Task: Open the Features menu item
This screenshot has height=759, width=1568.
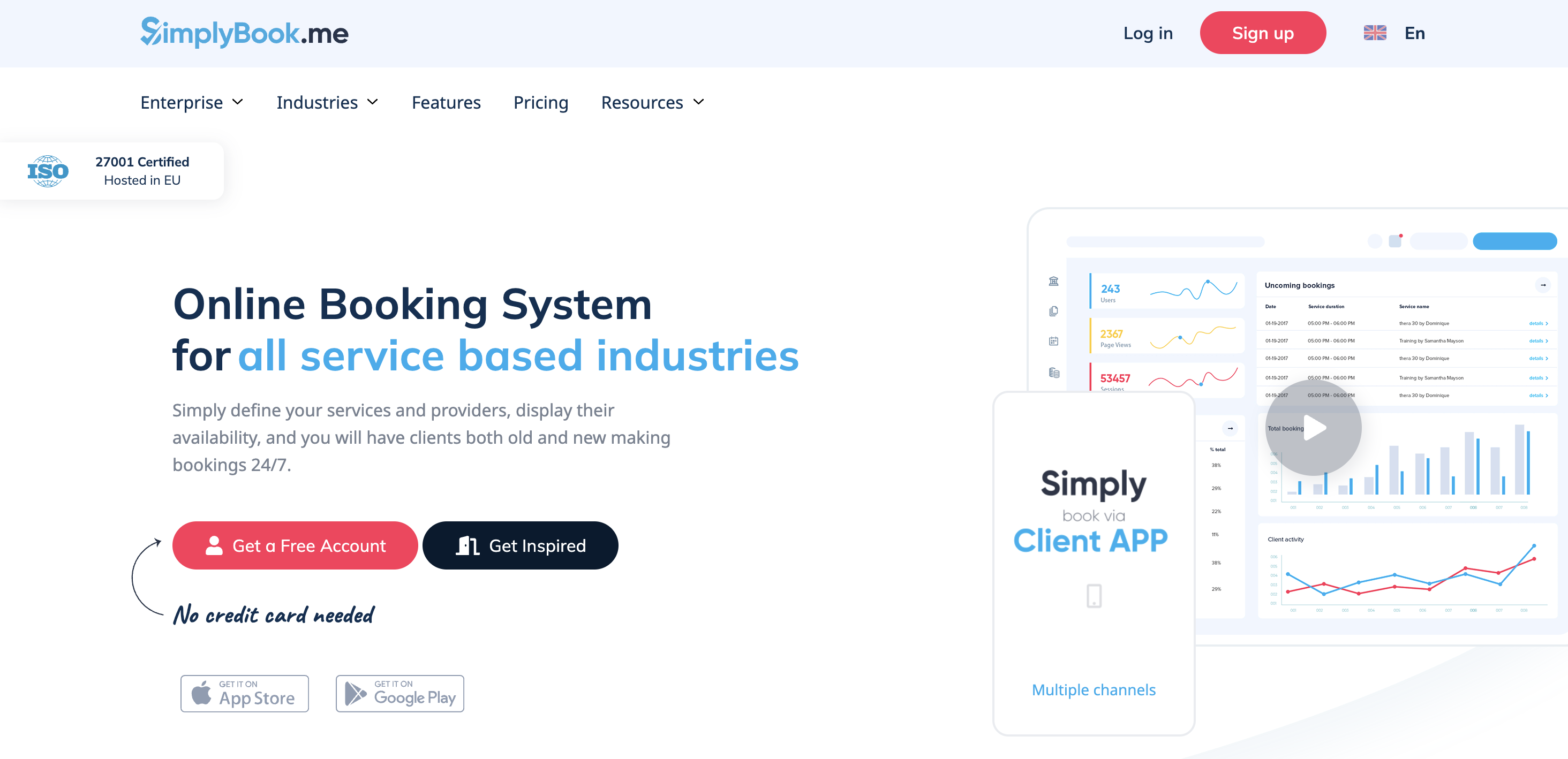Action: point(446,102)
